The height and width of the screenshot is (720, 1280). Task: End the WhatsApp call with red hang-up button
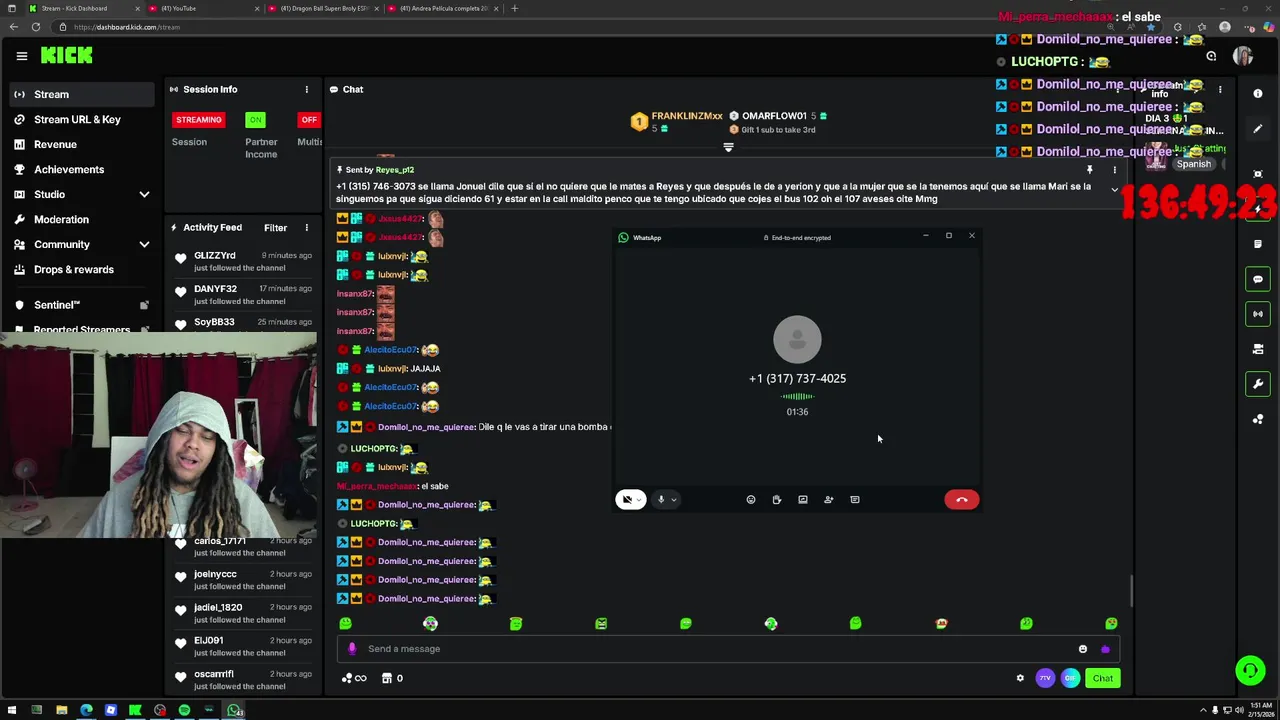coord(961,499)
